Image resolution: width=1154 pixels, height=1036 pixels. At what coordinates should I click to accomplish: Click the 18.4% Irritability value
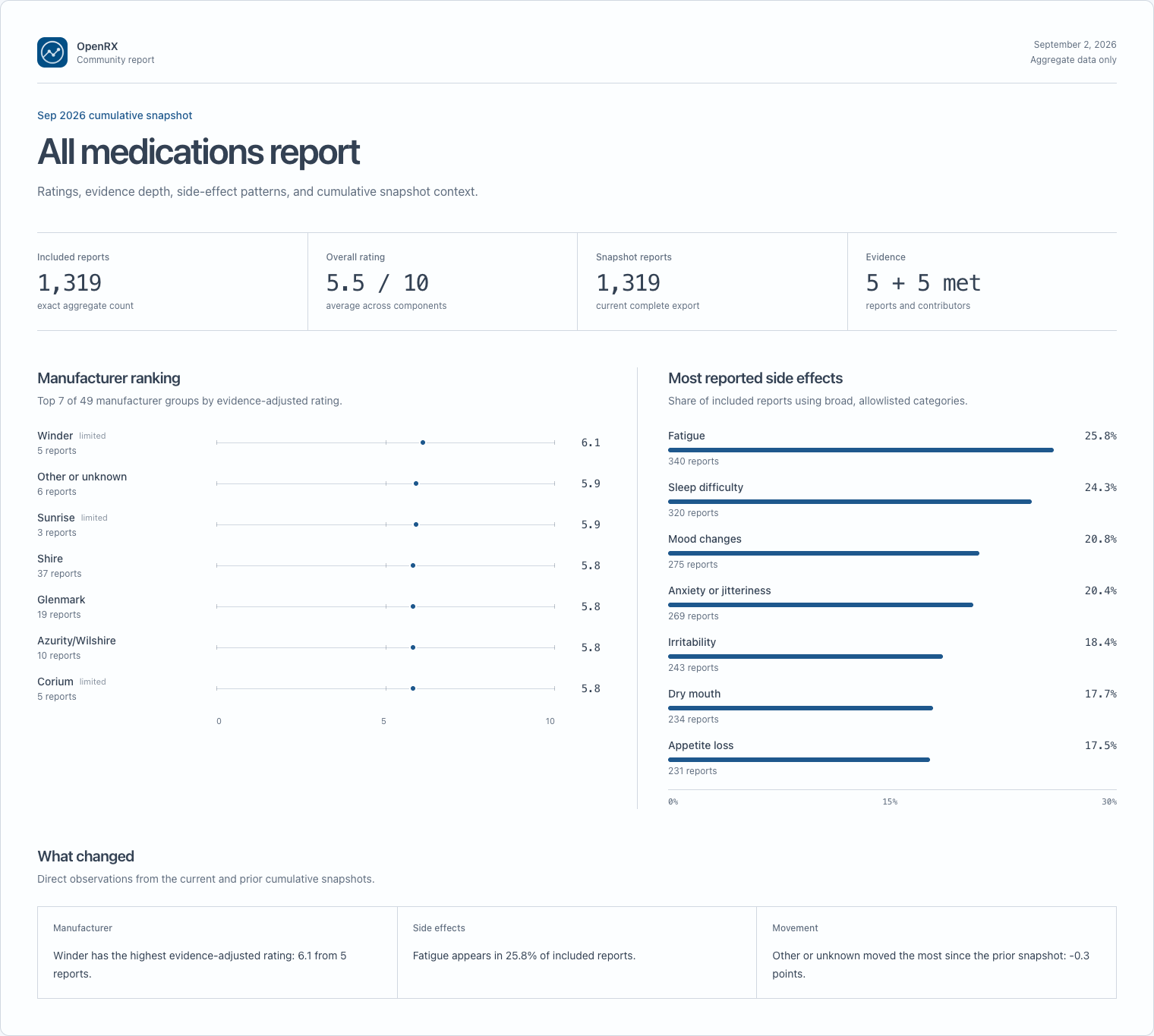click(1101, 642)
